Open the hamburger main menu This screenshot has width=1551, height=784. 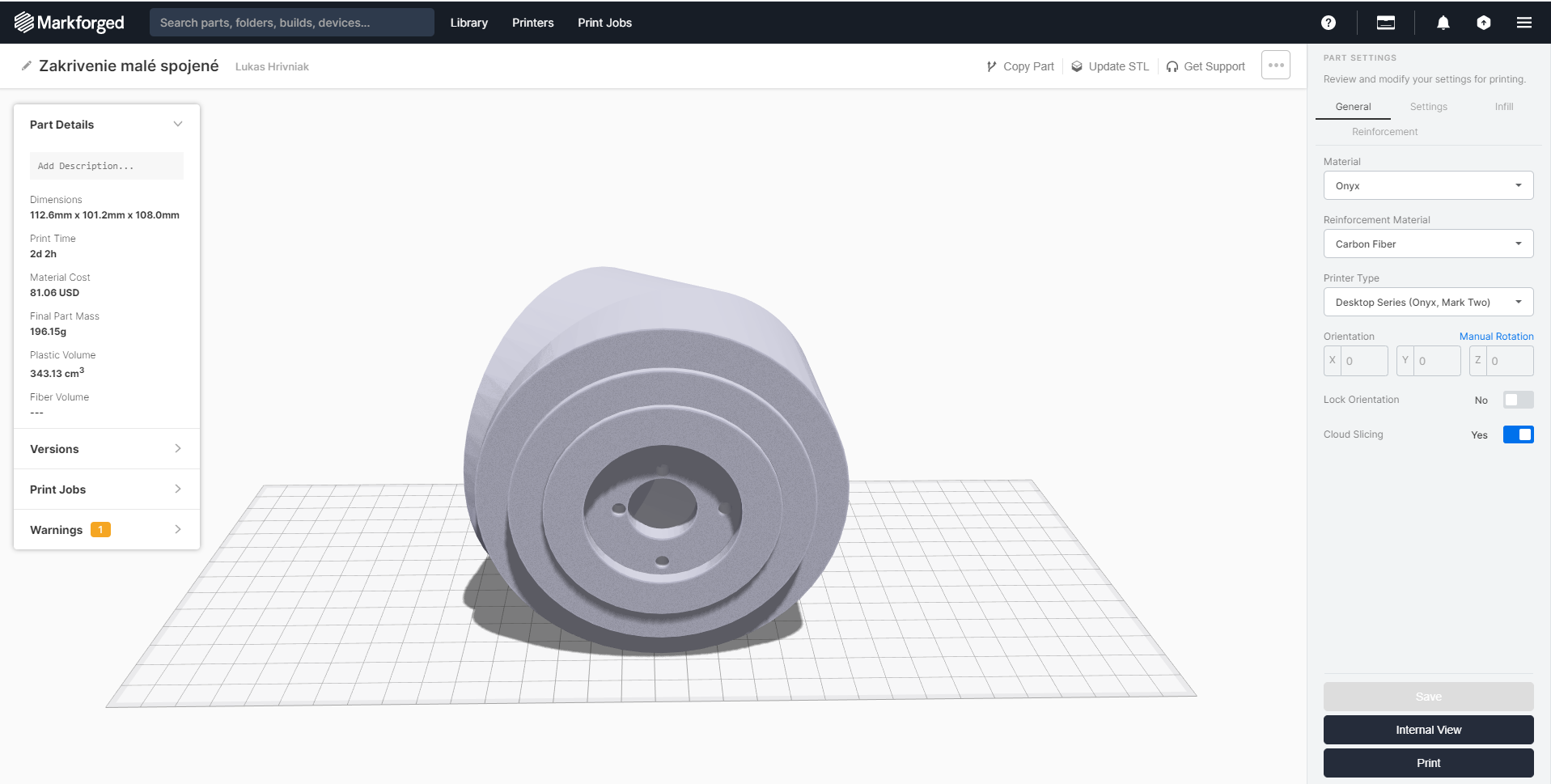pyautogui.click(x=1524, y=23)
